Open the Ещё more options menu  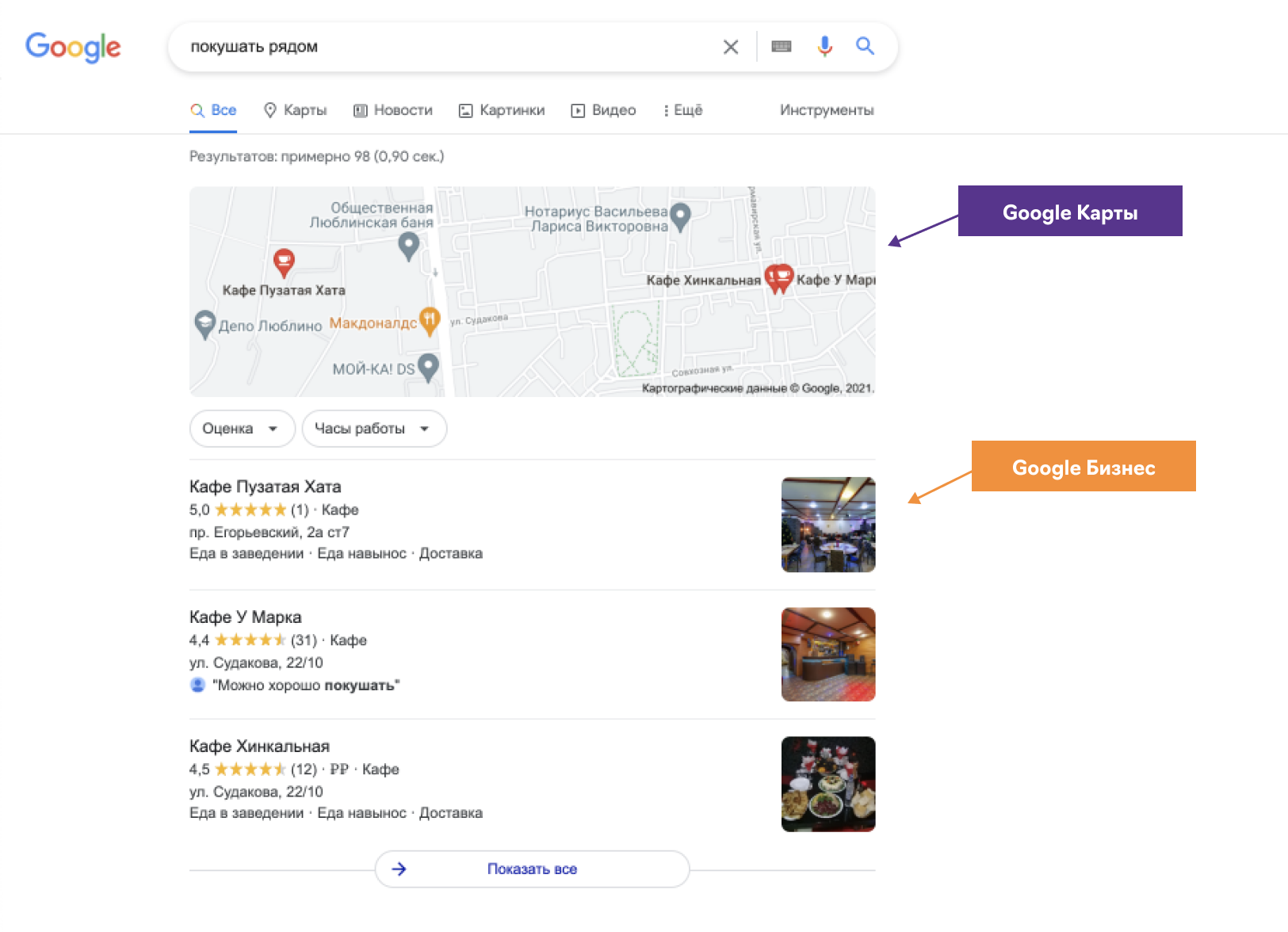click(x=683, y=110)
